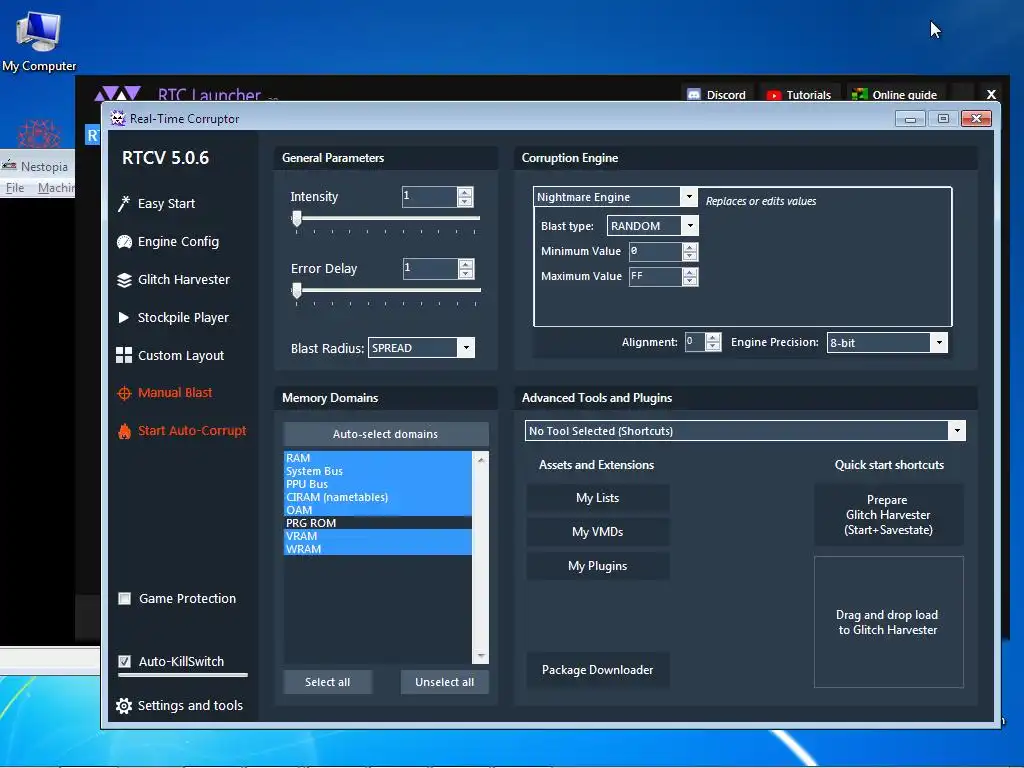The width and height of the screenshot is (1024, 768).
Task: Click the YouTube Tutorials icon
Action: pos(773,95)
